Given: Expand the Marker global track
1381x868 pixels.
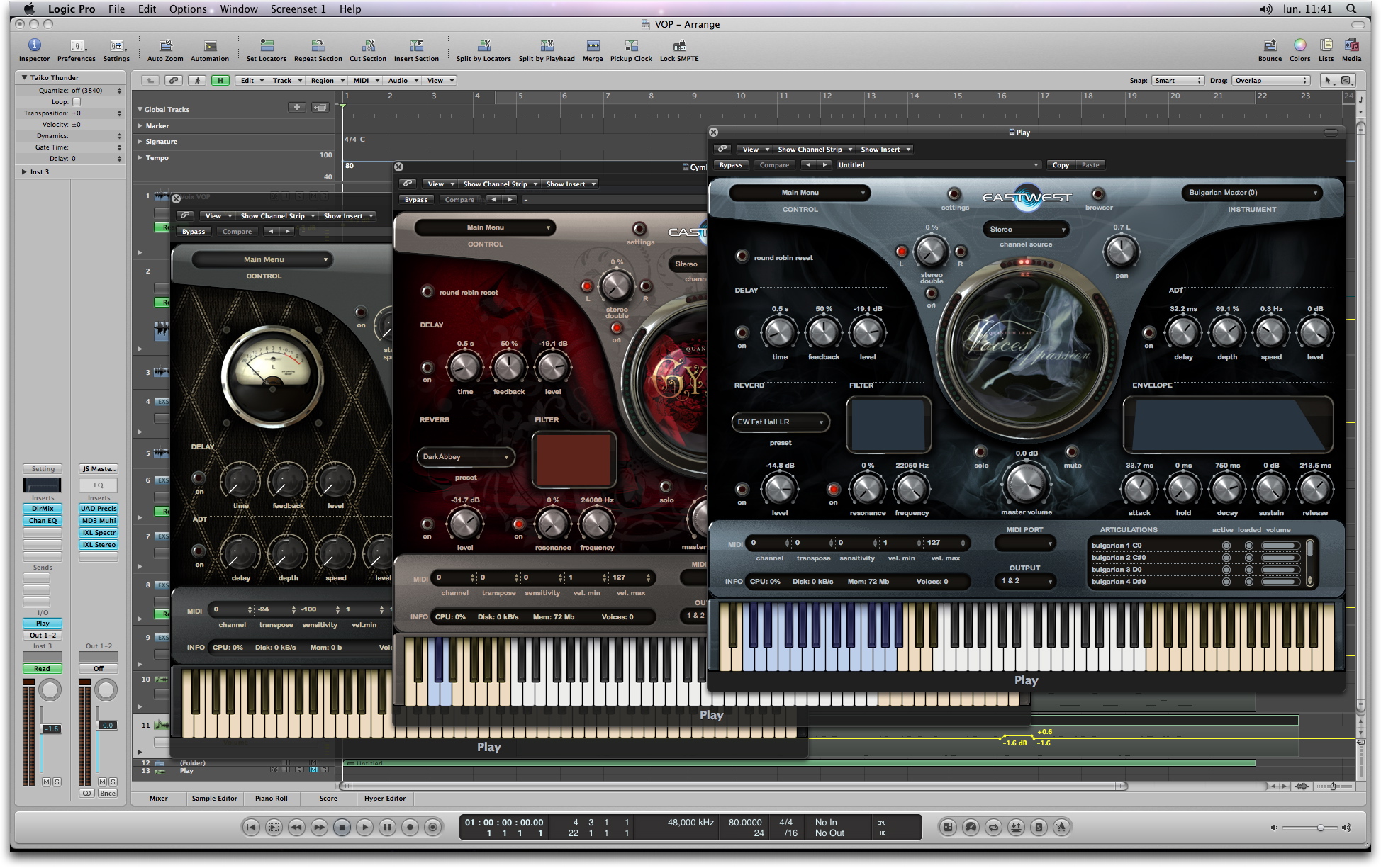Looking at the screenshot, I should click(x=140, y=125).
